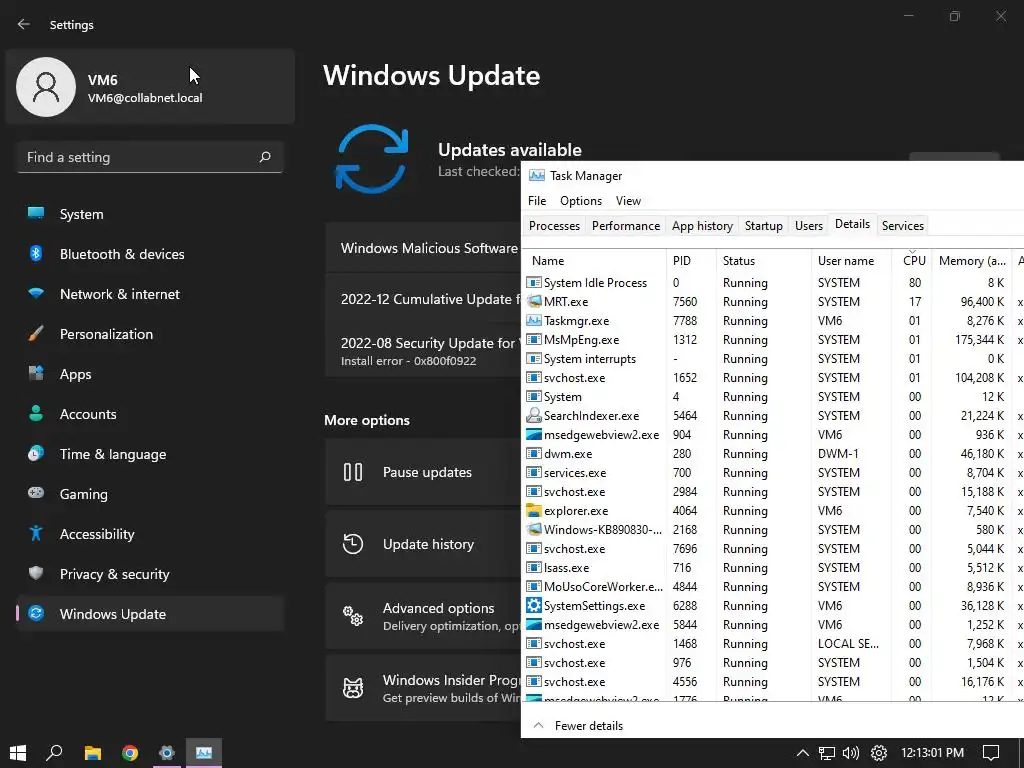Open the VM6 account profile avatar

[x=46, y=87]
